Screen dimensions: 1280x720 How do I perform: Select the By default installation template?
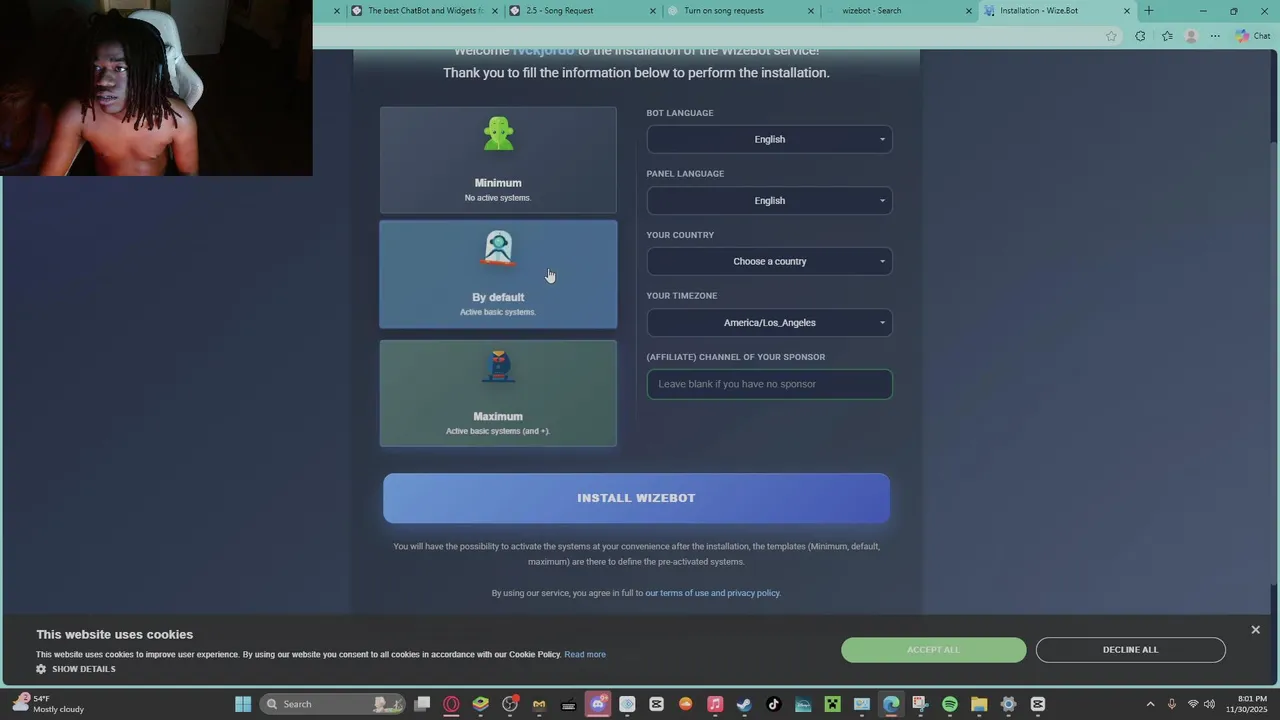[498, 275]
